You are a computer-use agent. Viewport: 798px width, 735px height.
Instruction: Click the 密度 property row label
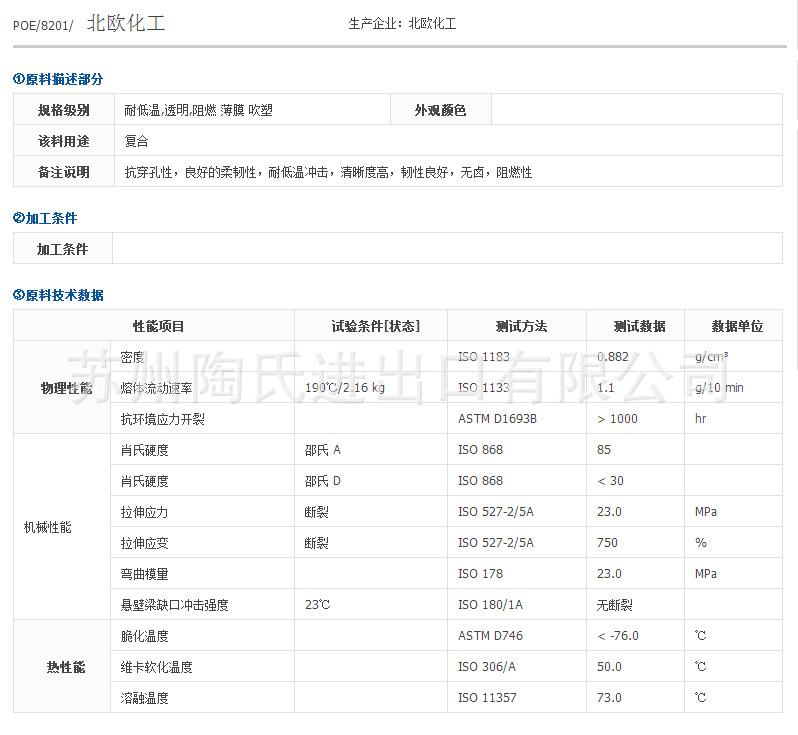pyautogui.click(x=132, y=357)
